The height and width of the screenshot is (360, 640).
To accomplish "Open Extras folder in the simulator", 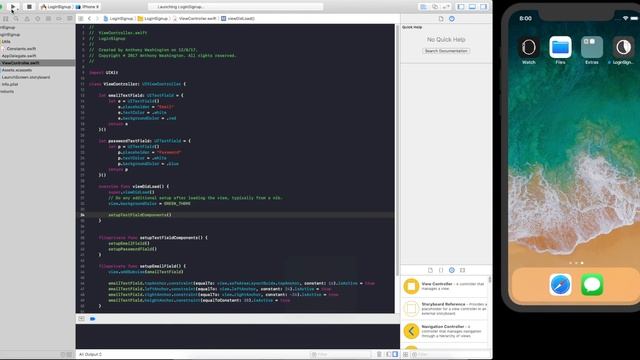I will coord(592,51).
